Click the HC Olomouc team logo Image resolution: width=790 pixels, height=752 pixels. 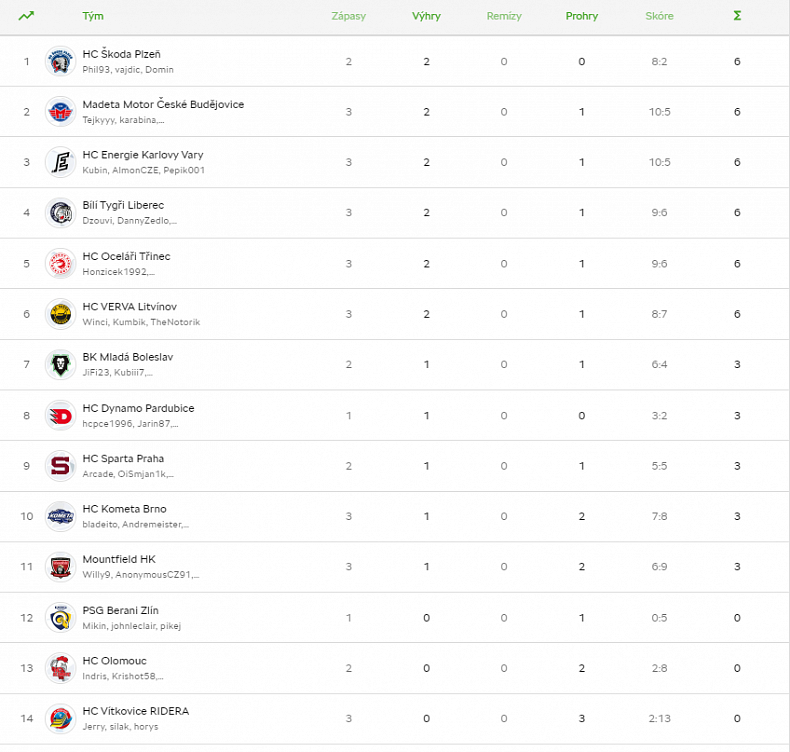[x=60, y=669]
